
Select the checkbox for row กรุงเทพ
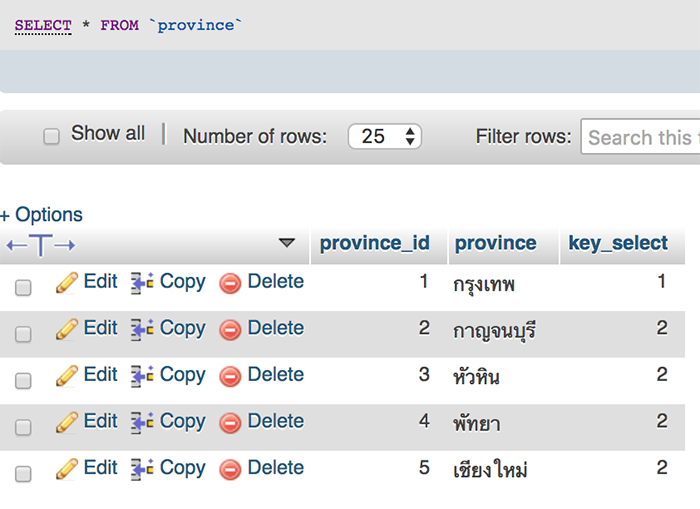click(23, 288)
